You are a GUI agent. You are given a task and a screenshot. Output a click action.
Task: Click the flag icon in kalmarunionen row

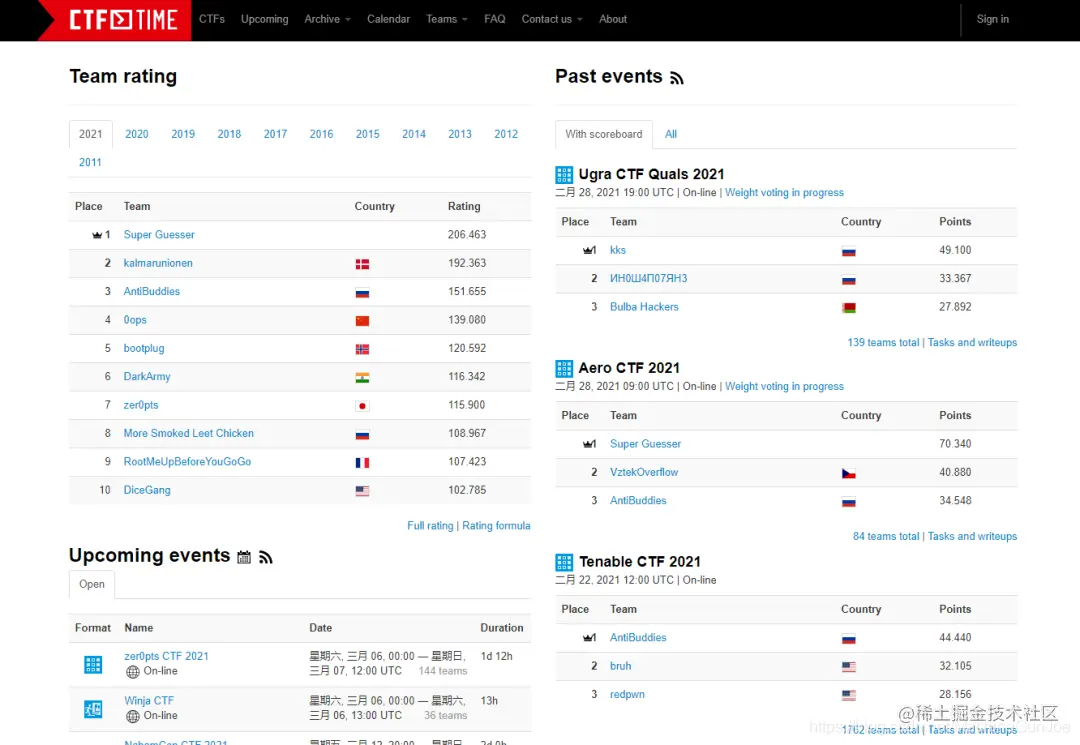[x=362, y=264]
